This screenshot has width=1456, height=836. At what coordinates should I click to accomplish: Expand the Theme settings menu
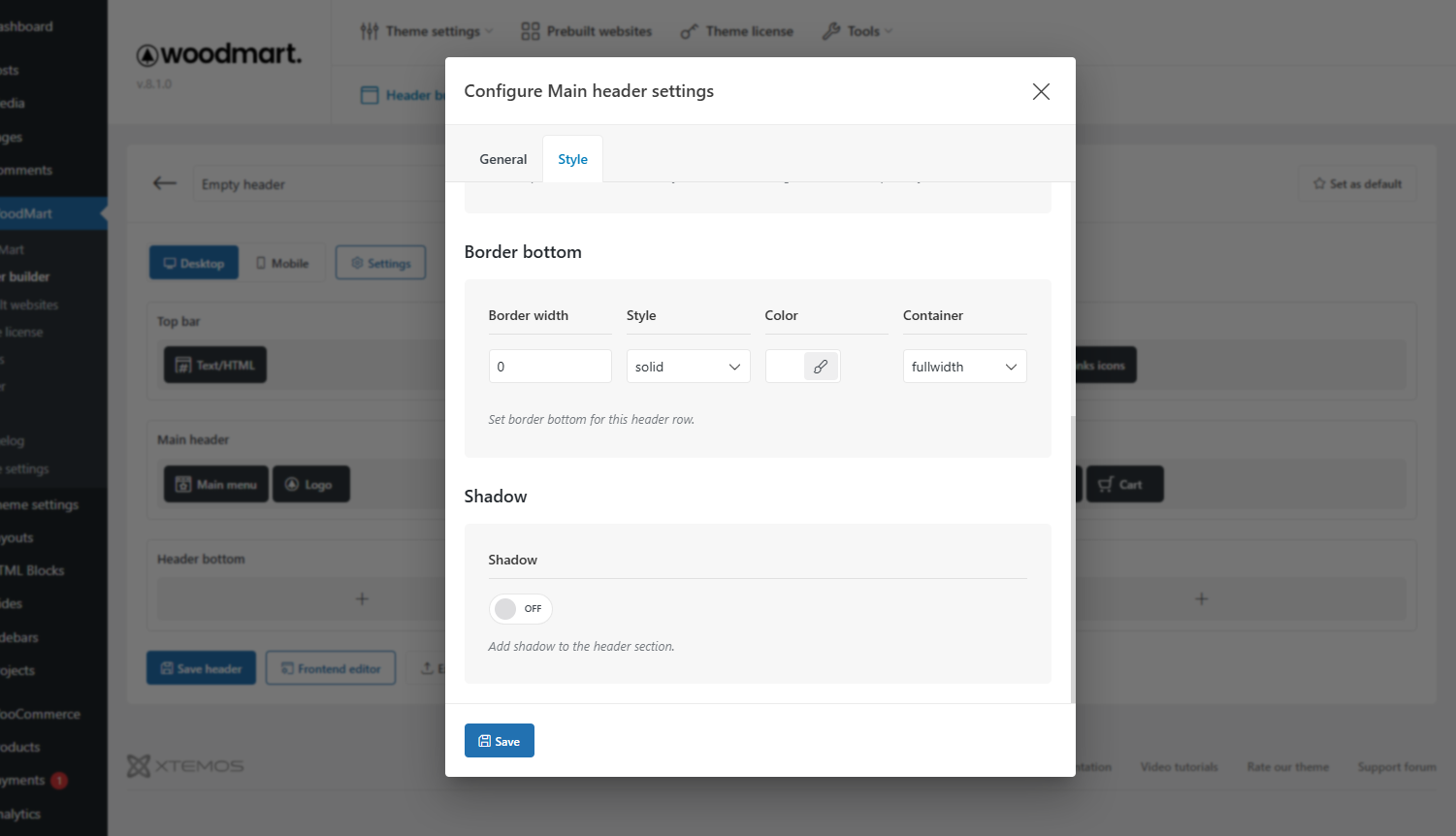[427, 31]
